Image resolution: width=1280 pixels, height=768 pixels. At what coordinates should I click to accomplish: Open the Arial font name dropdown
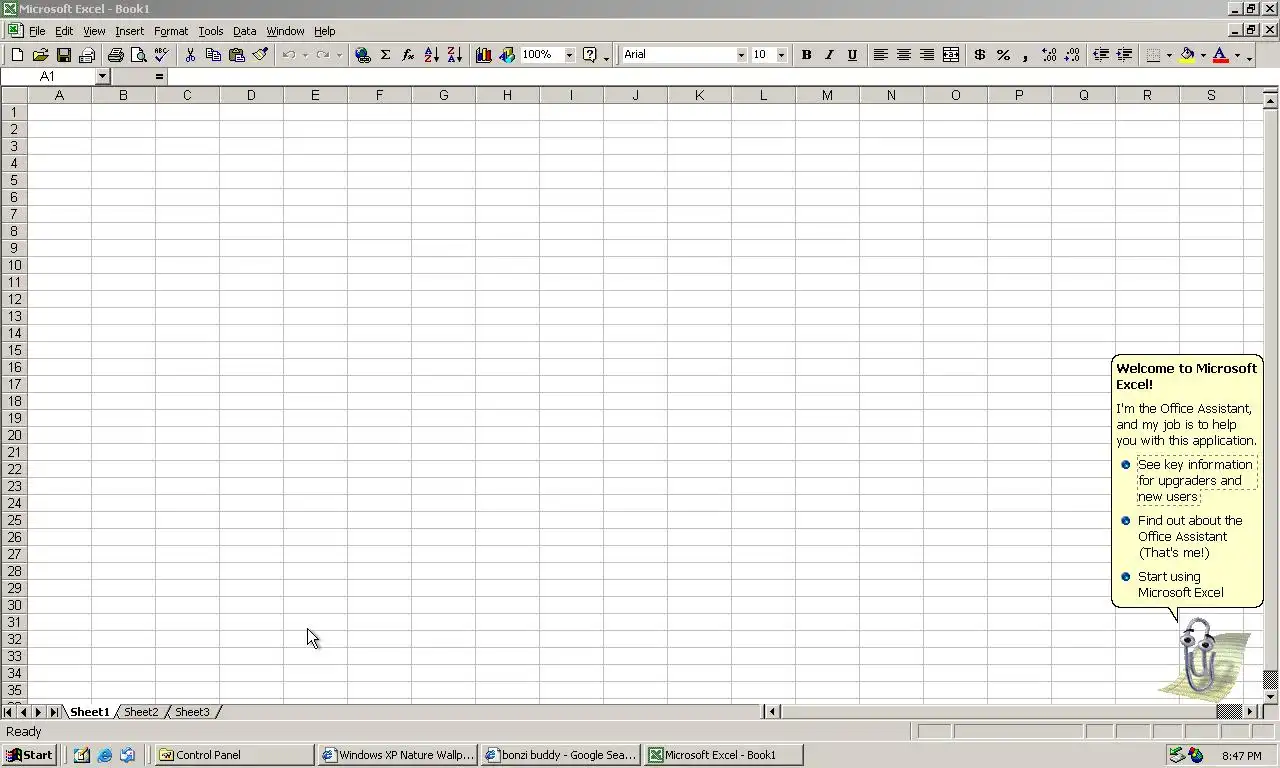pyautogui.click(x=741, y=55)
